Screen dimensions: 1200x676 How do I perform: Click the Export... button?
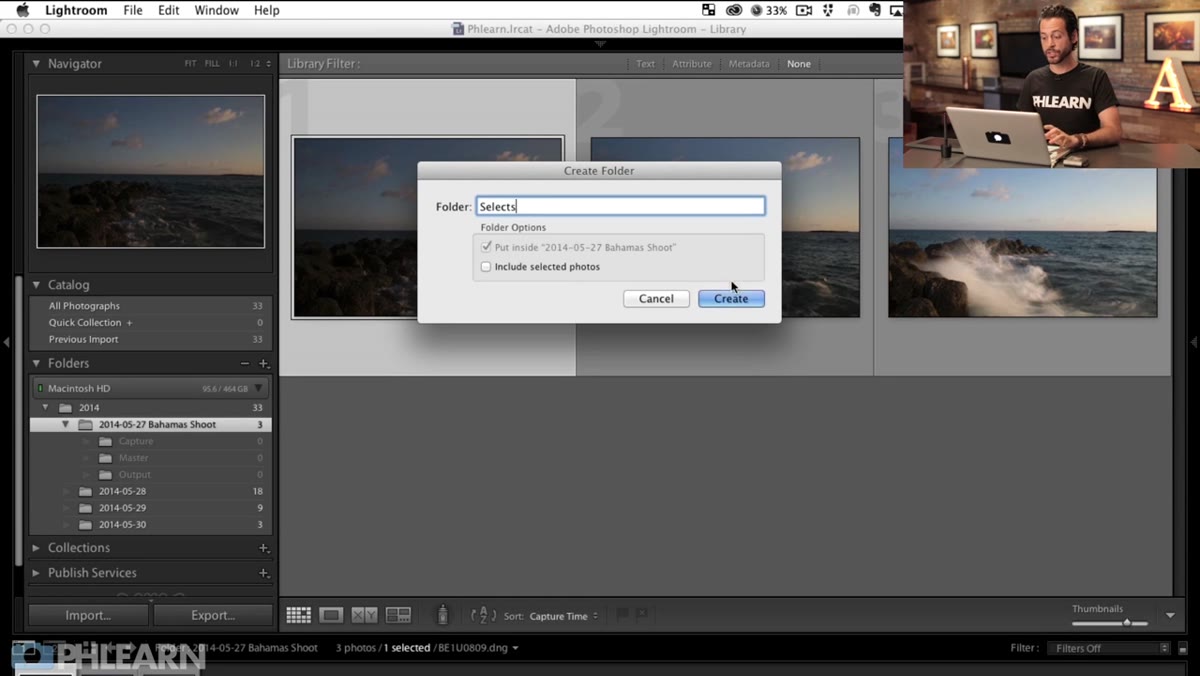pos(213,615)
